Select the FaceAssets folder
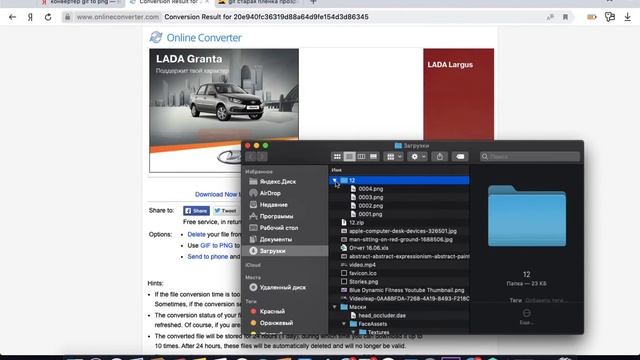 click(372, 324)
